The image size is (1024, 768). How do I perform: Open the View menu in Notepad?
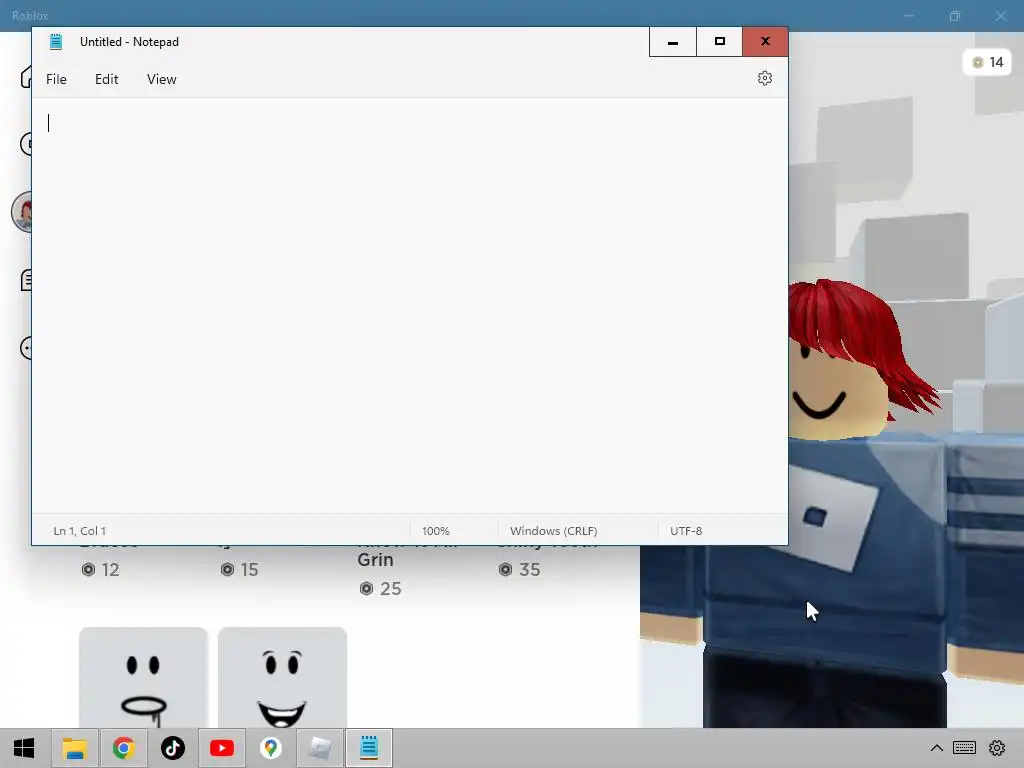click(161, 79)
